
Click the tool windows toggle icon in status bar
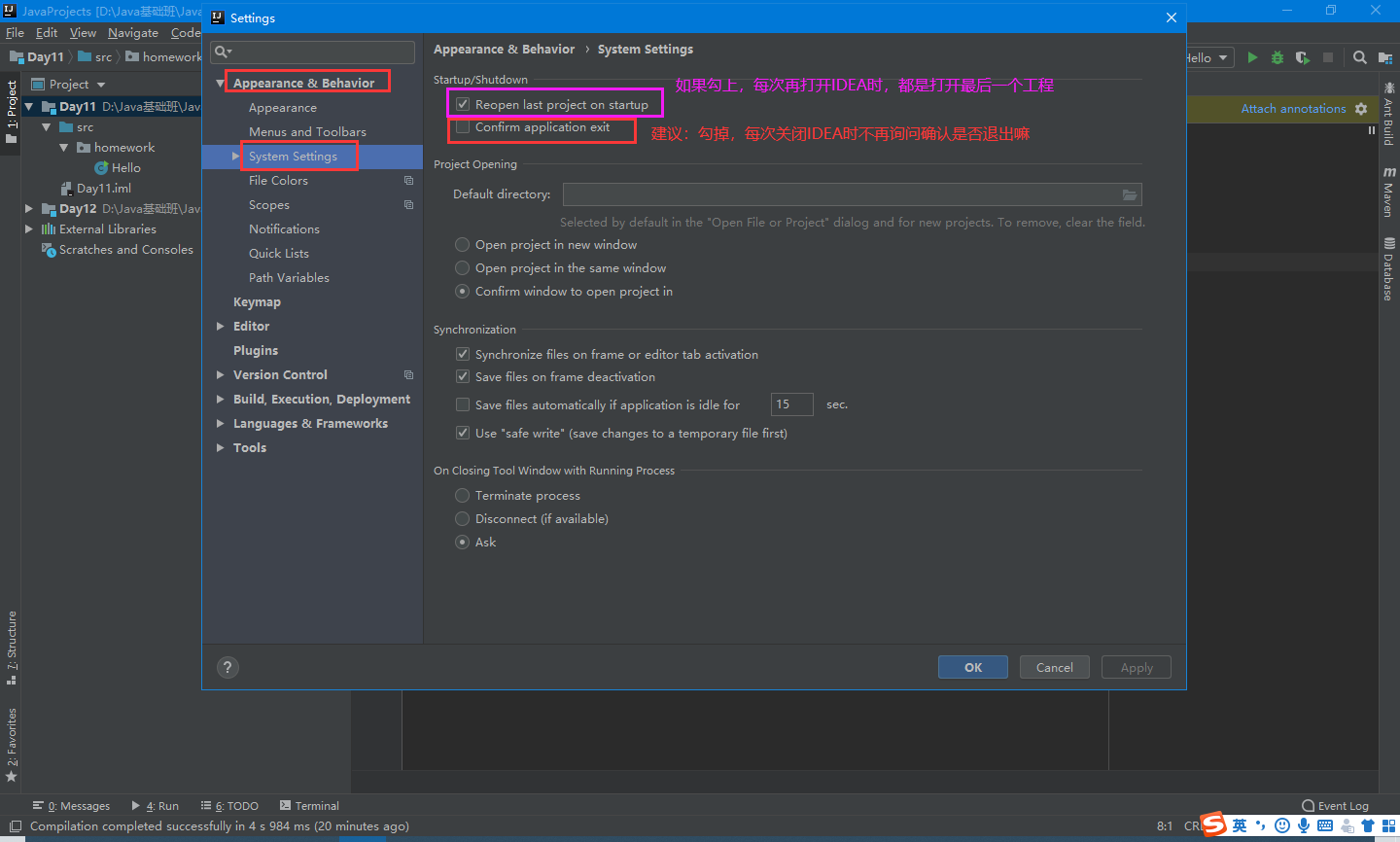tap(15, 826)
